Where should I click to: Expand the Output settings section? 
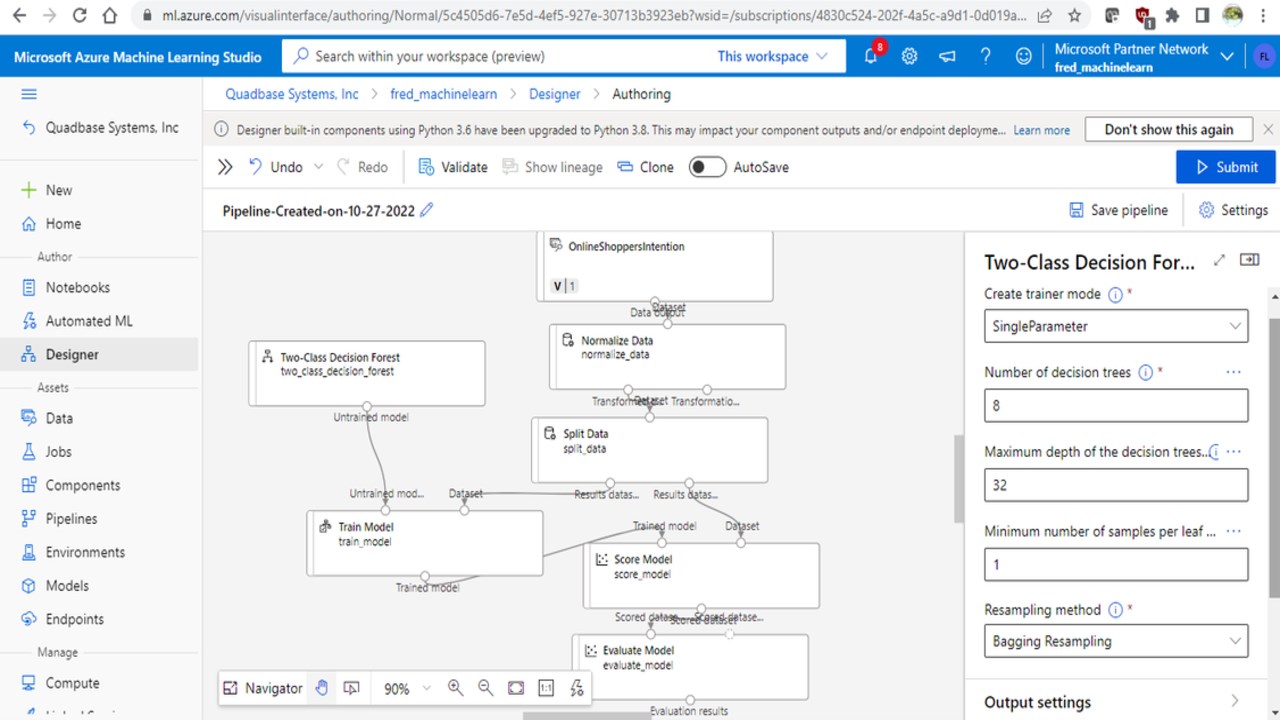point(1115,702)
